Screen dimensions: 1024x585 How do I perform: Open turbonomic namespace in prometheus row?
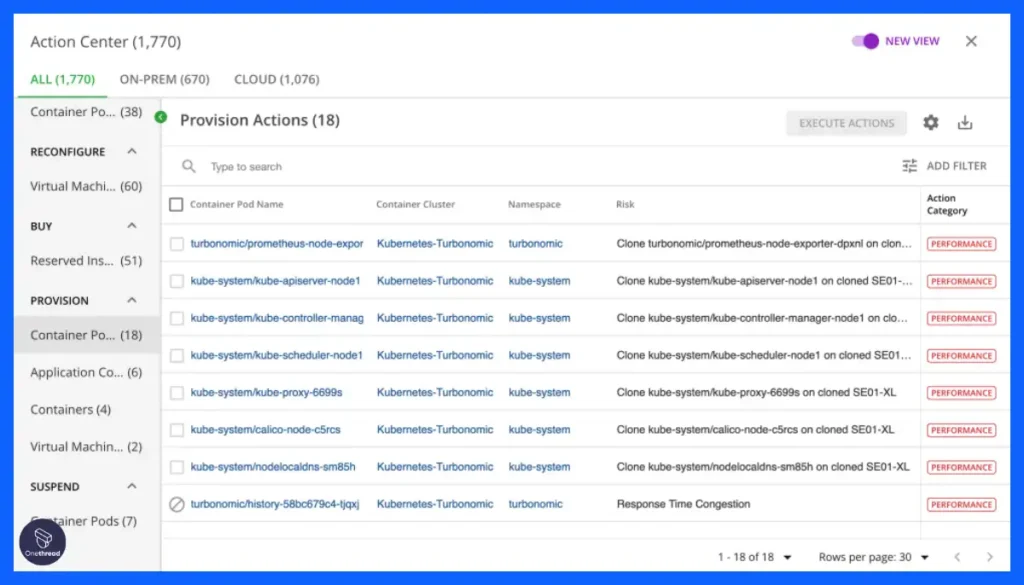pos(536,244)
